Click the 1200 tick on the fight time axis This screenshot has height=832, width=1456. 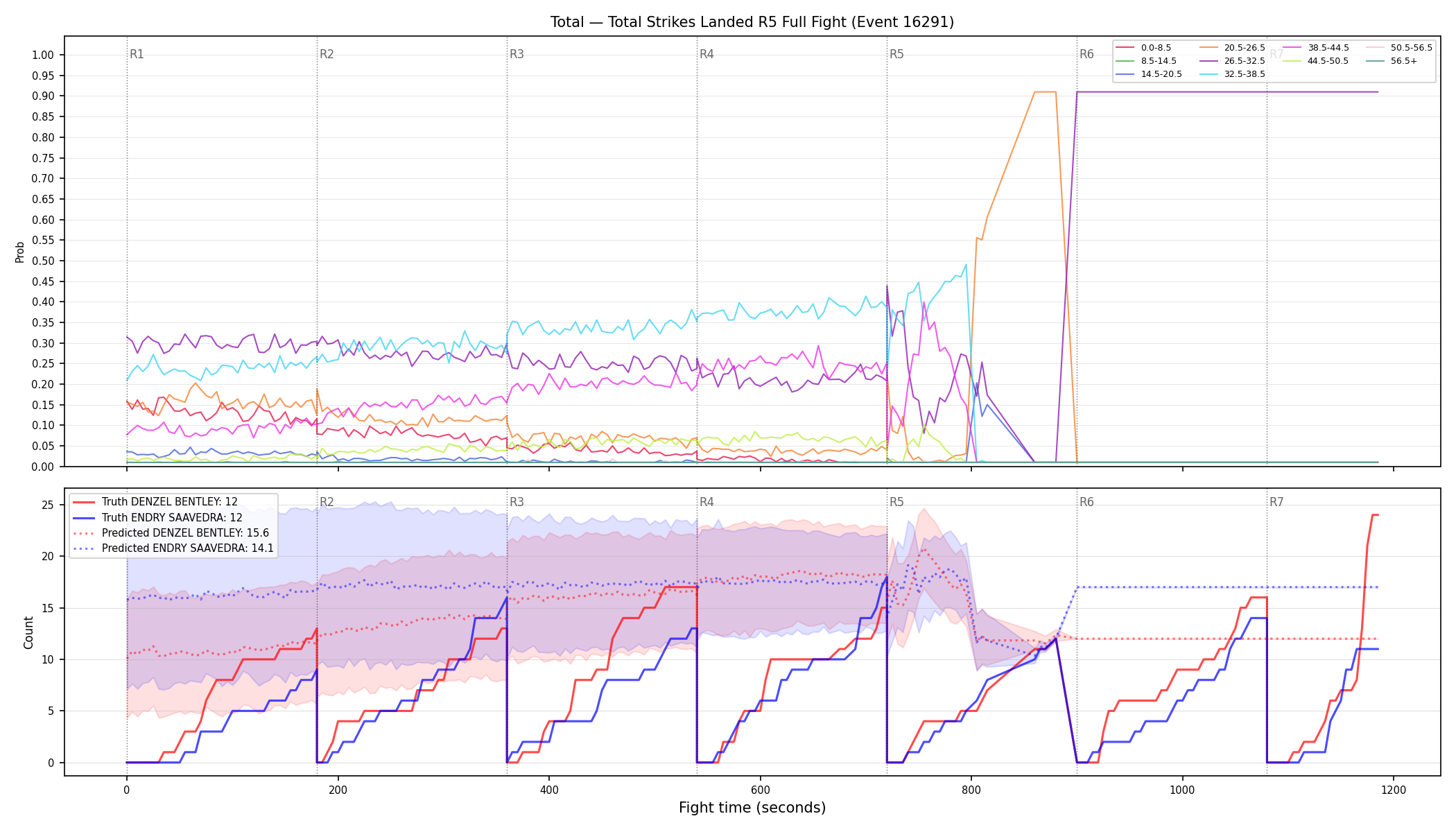(x=1394, y=790)
